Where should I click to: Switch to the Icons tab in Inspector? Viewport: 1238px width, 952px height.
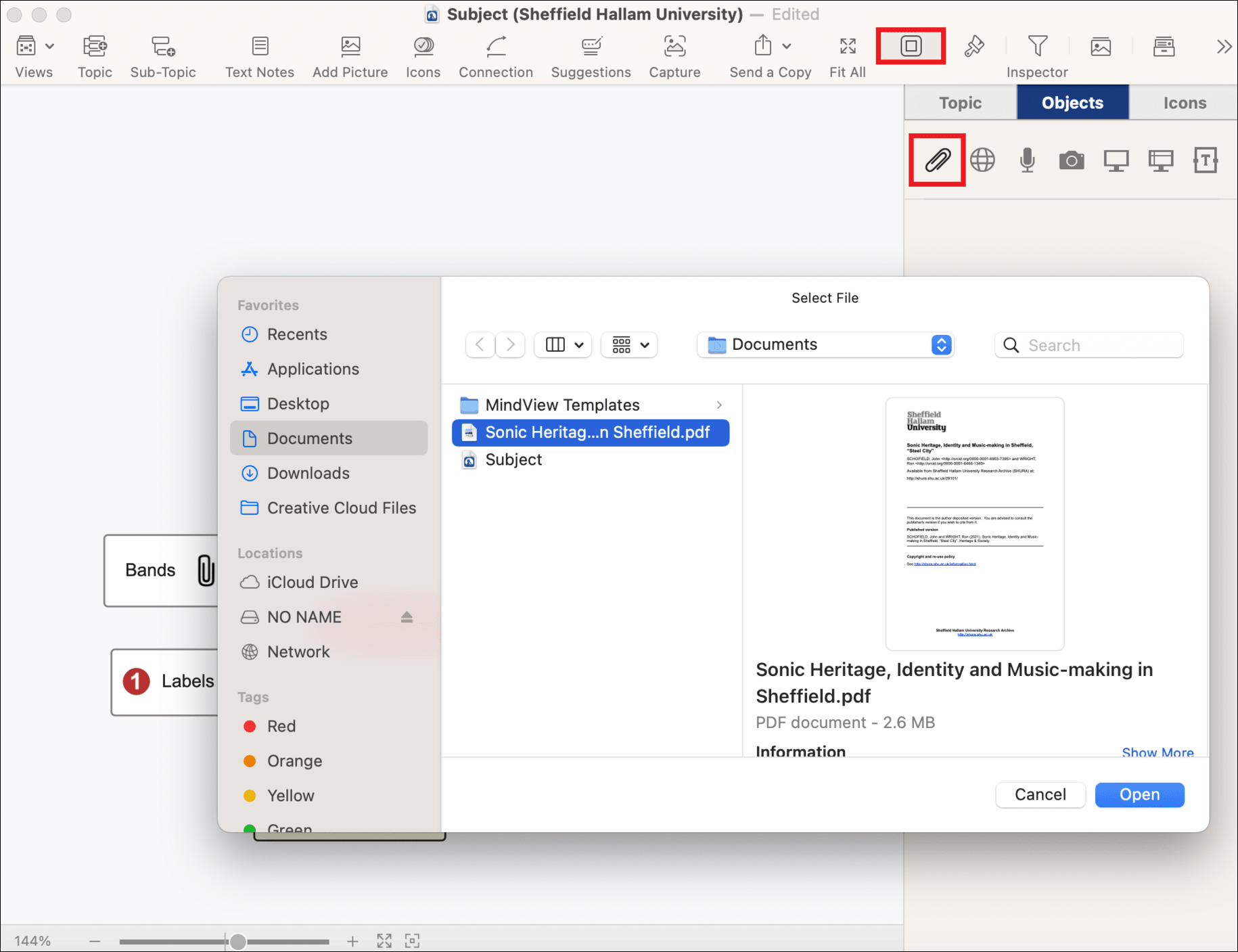pos(1185,103)
